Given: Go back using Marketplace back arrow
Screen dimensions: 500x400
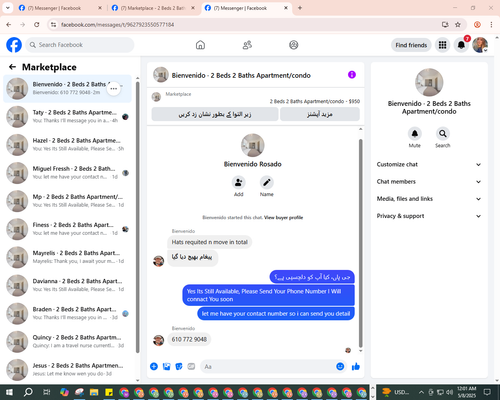Looking at the screenshot, I should point(12,67).
